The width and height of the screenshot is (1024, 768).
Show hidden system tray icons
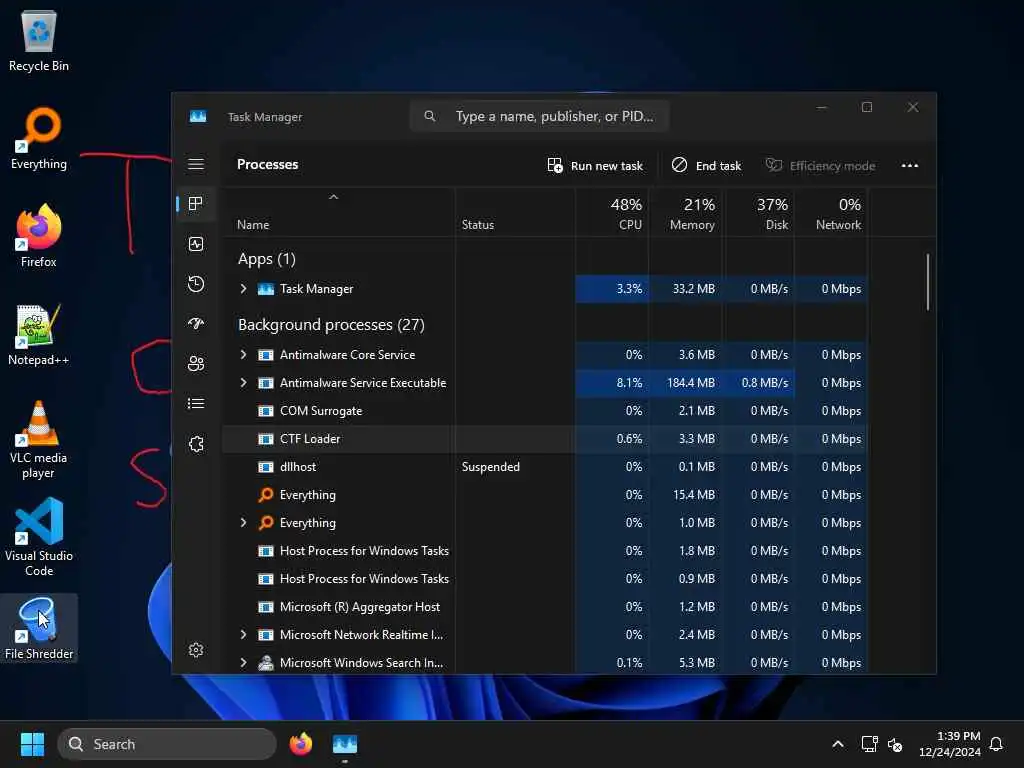[838, 744]
